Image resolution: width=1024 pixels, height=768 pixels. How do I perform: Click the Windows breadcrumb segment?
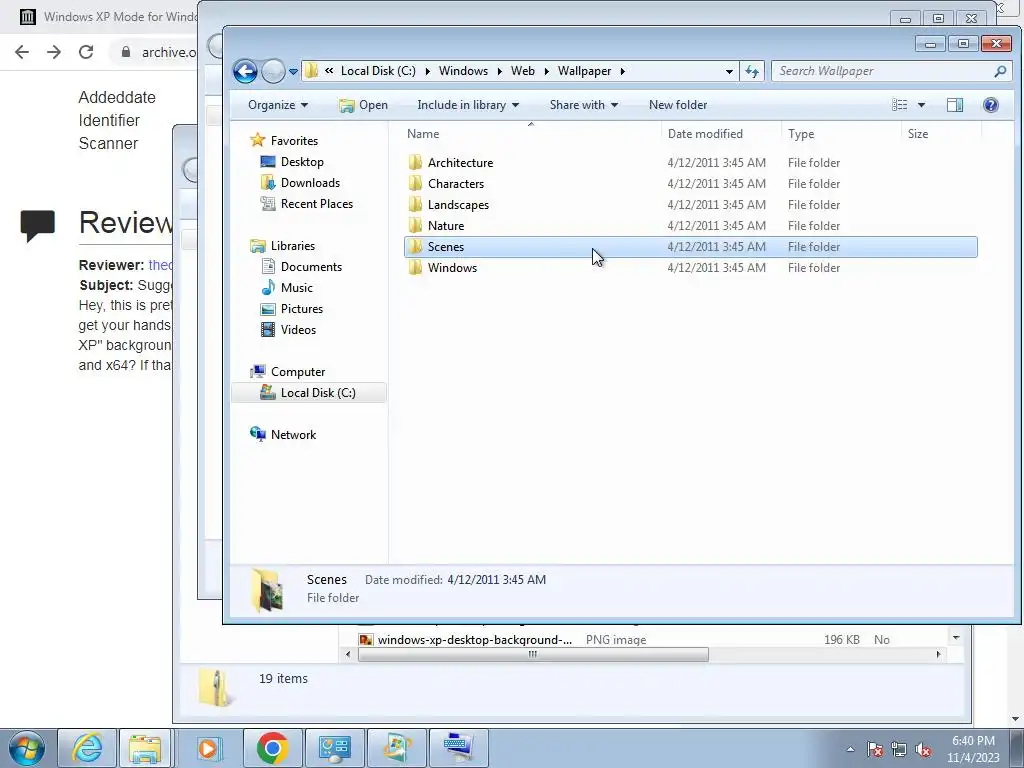pos(463,71)
